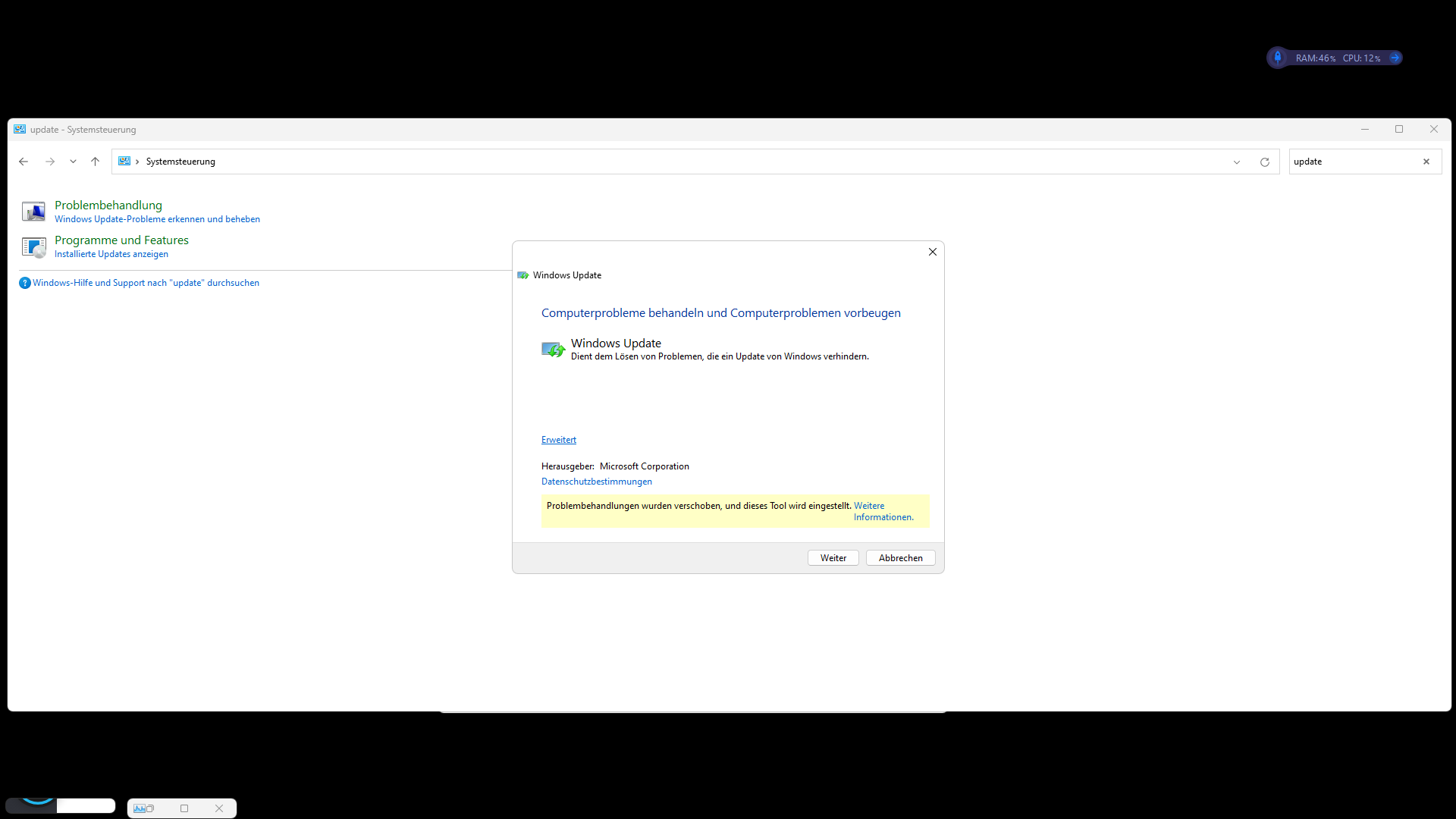Click the Systemsteuerung breadcrumb chevron
The width and height of the screenshot is (1456, 819).
point(137,162)
